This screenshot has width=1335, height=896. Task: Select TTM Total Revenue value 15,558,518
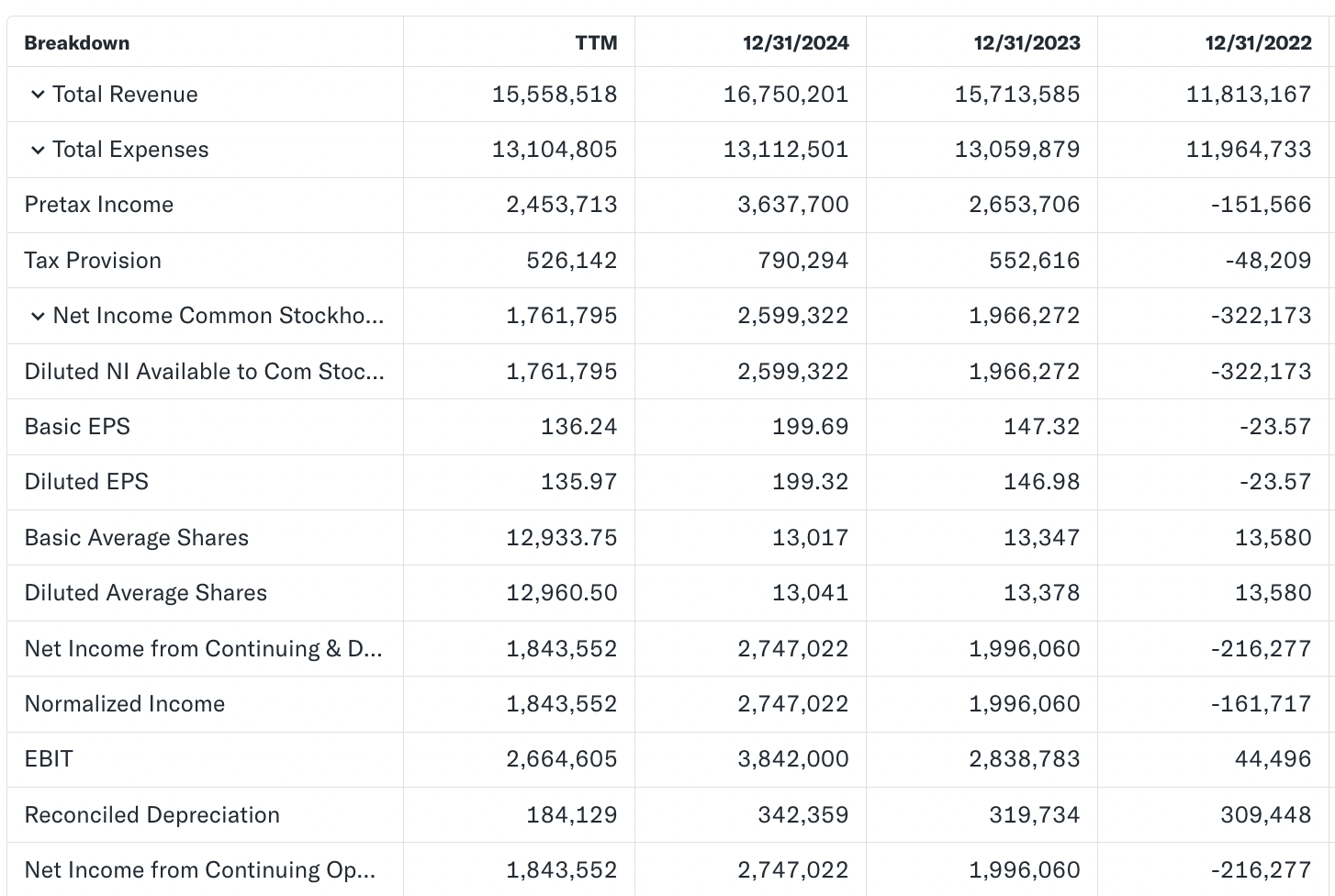[555, 95]
